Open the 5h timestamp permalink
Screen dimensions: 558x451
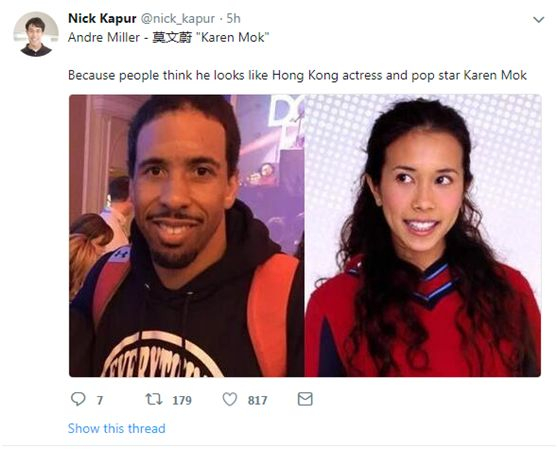point(233,19)
